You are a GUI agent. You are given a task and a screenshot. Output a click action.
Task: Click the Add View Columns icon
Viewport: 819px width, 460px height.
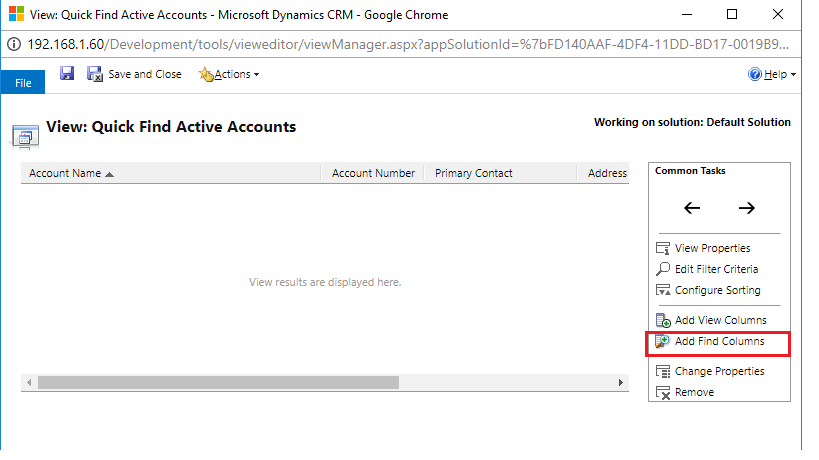tap(662, 320)
